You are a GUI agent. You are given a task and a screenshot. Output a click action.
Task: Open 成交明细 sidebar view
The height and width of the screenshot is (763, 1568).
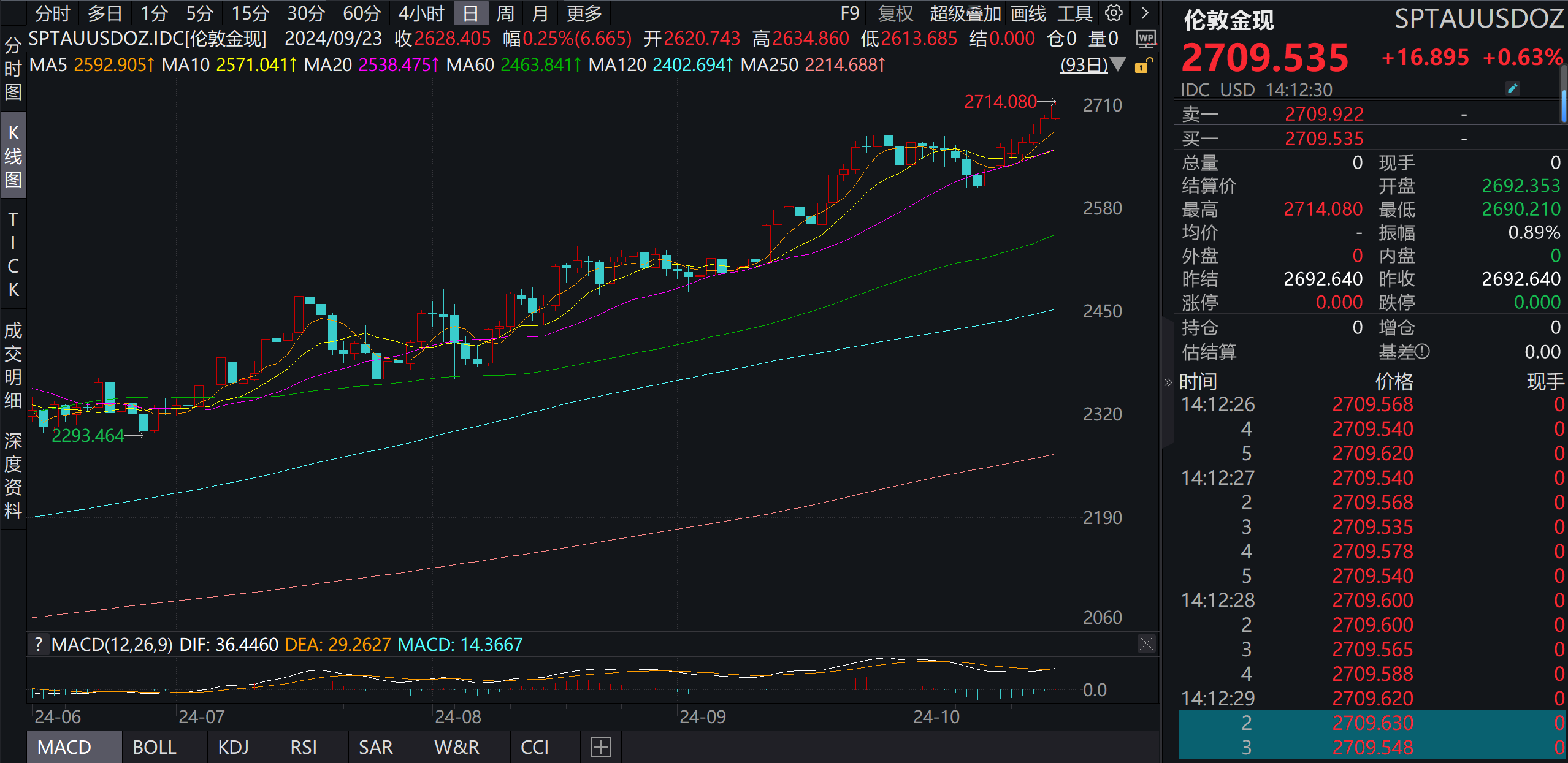pyautogui.click(x=13, y=365)
